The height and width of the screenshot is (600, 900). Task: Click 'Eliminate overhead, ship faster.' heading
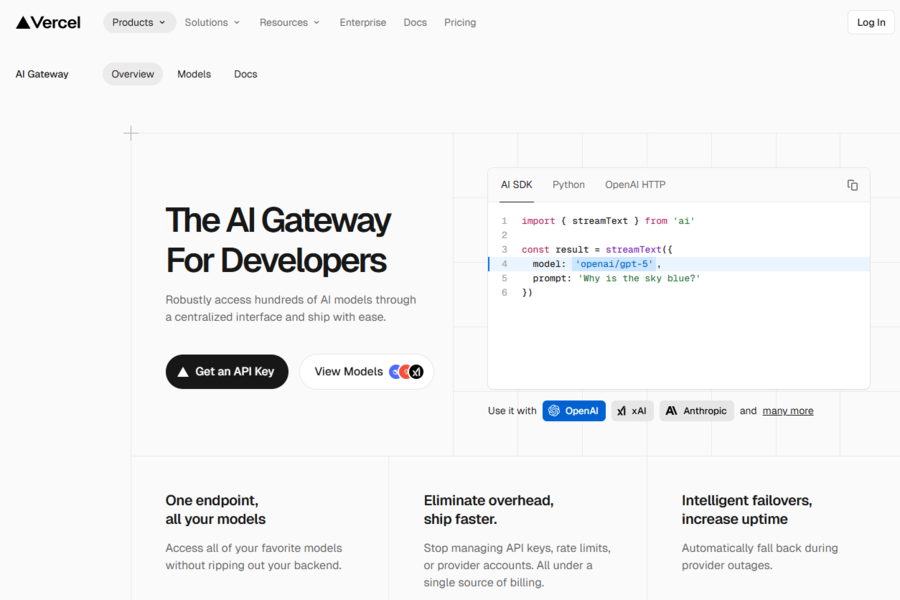[x=488, y=510]
